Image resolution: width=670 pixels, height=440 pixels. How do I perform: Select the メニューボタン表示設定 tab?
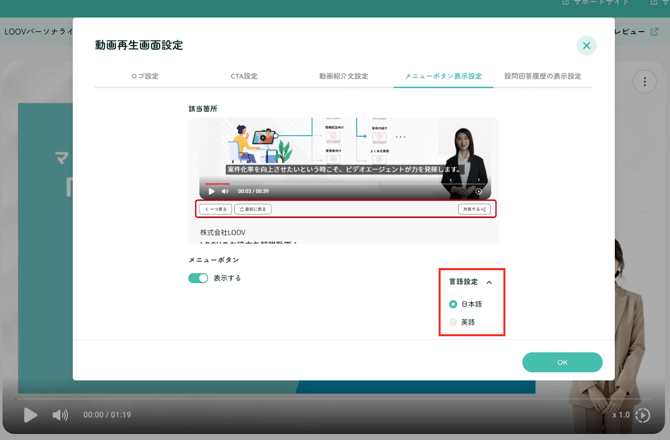tap(443, 76)
